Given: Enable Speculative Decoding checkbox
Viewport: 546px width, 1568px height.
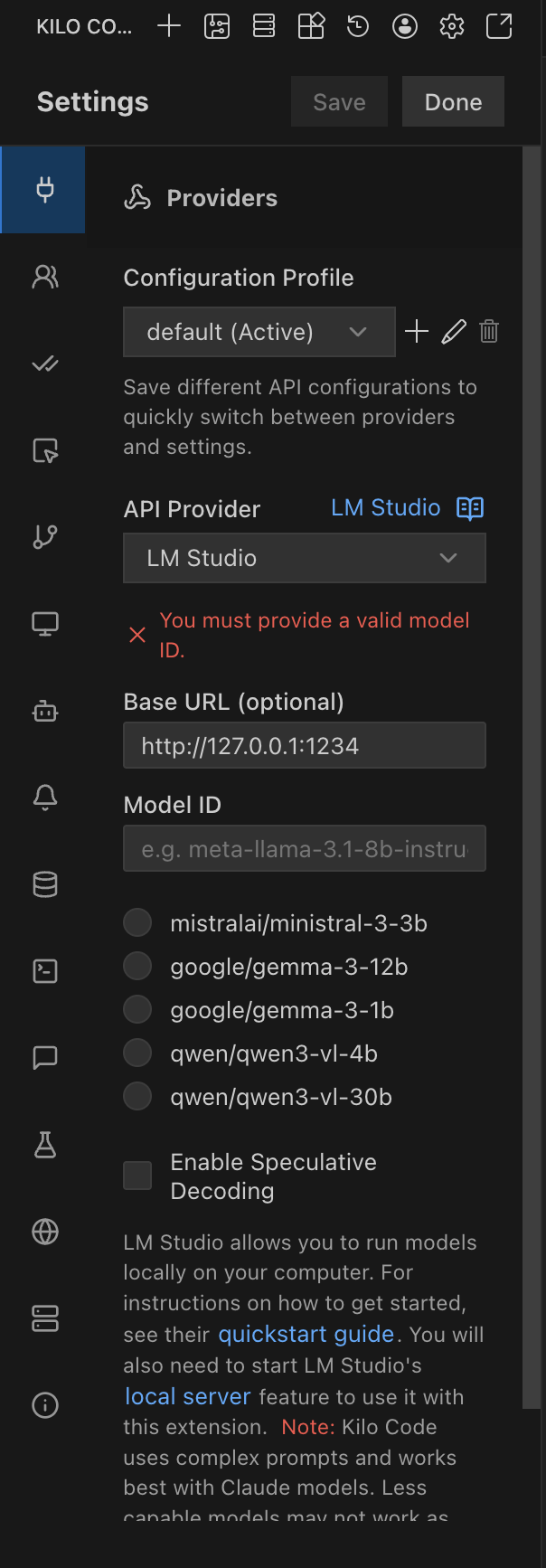Looking at the screenshot, I should pyautogui.click(x=137, y=1176).
